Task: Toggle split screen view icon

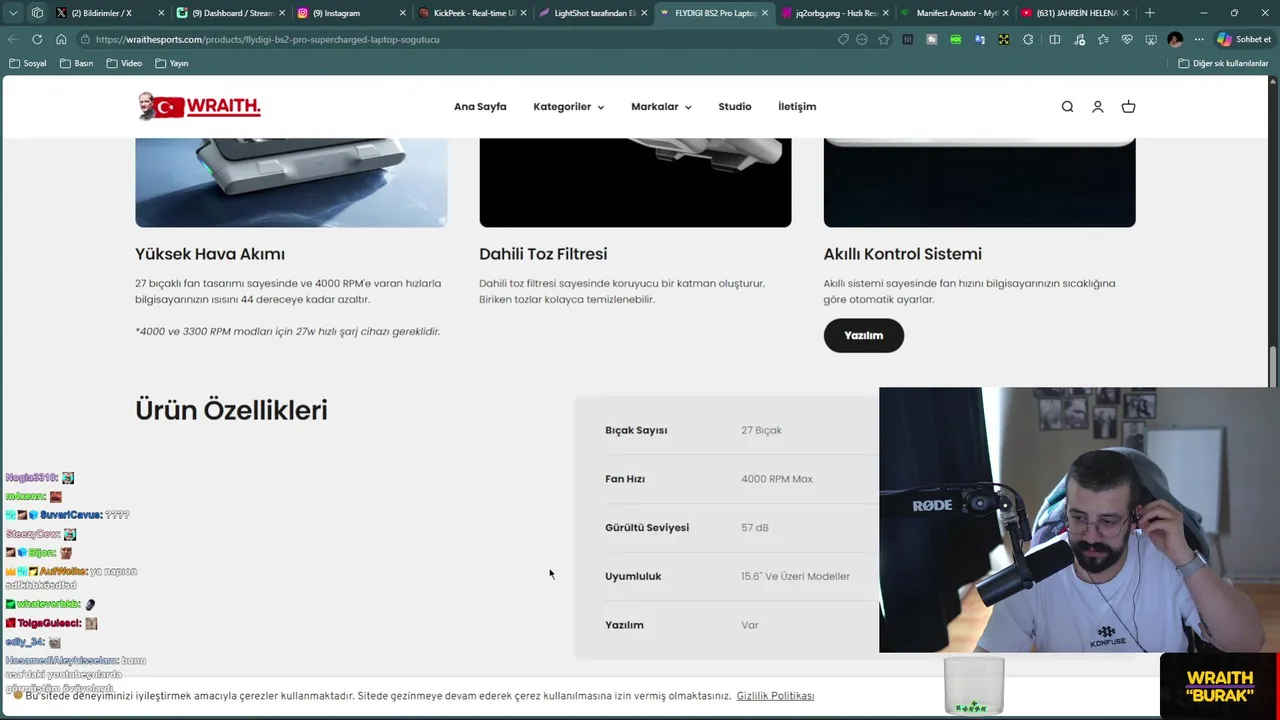Action: click(1054, 39)
